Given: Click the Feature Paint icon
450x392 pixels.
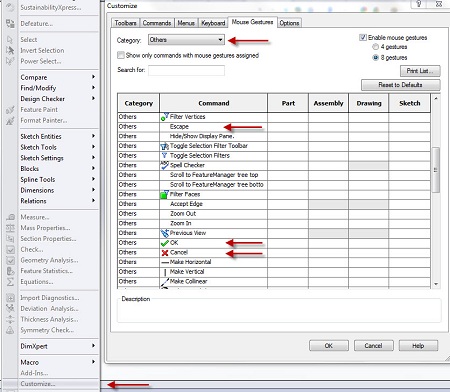Looking at the screenshot, I should (x=10, y=110).
